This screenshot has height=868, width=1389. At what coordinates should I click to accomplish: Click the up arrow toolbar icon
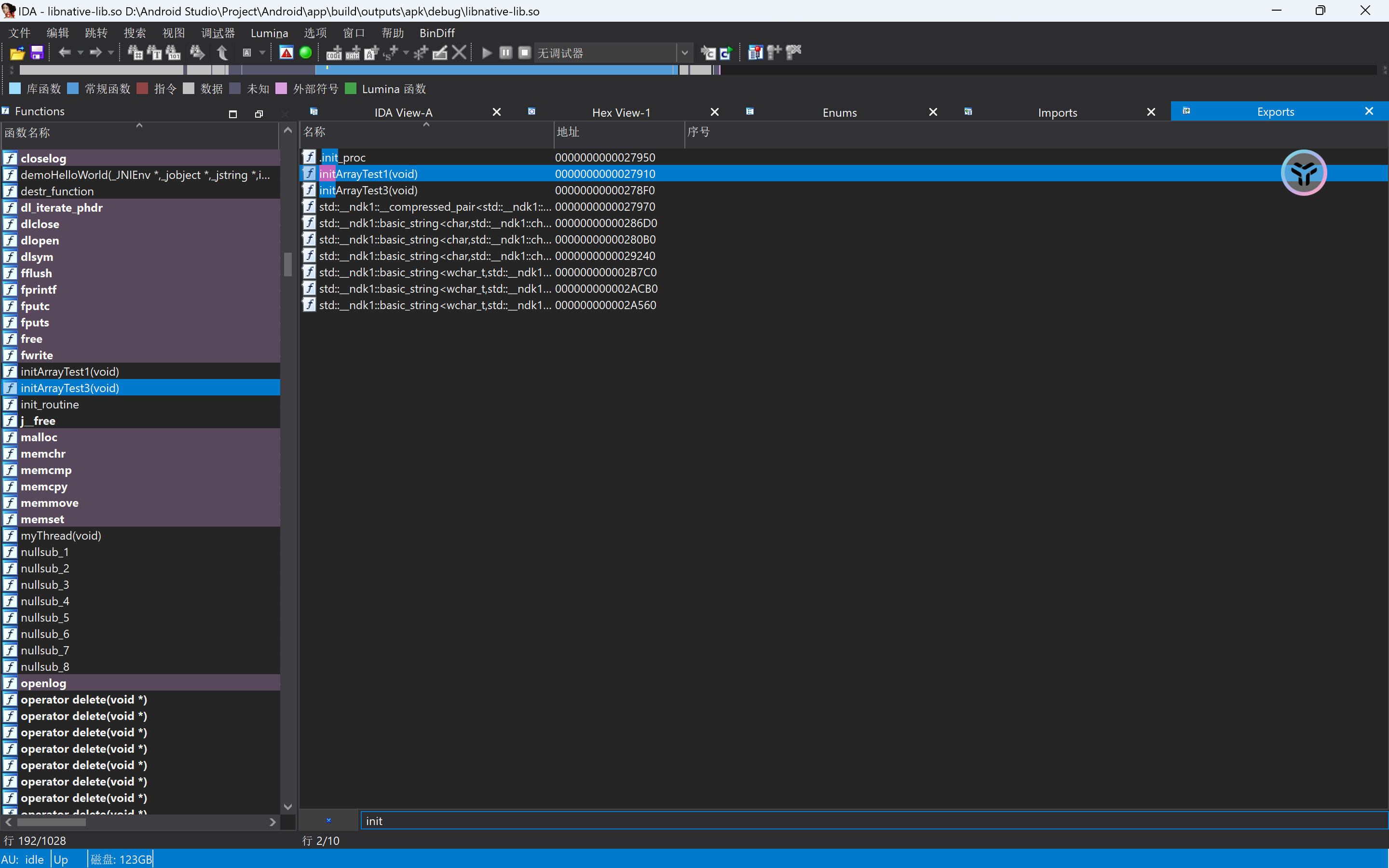click(223, 53)
